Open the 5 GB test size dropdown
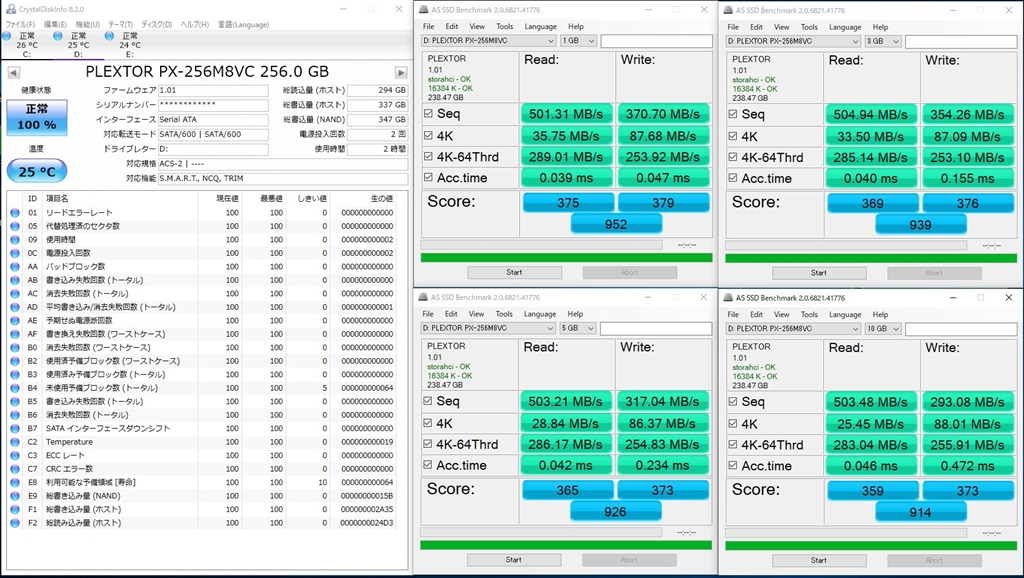 578,328
